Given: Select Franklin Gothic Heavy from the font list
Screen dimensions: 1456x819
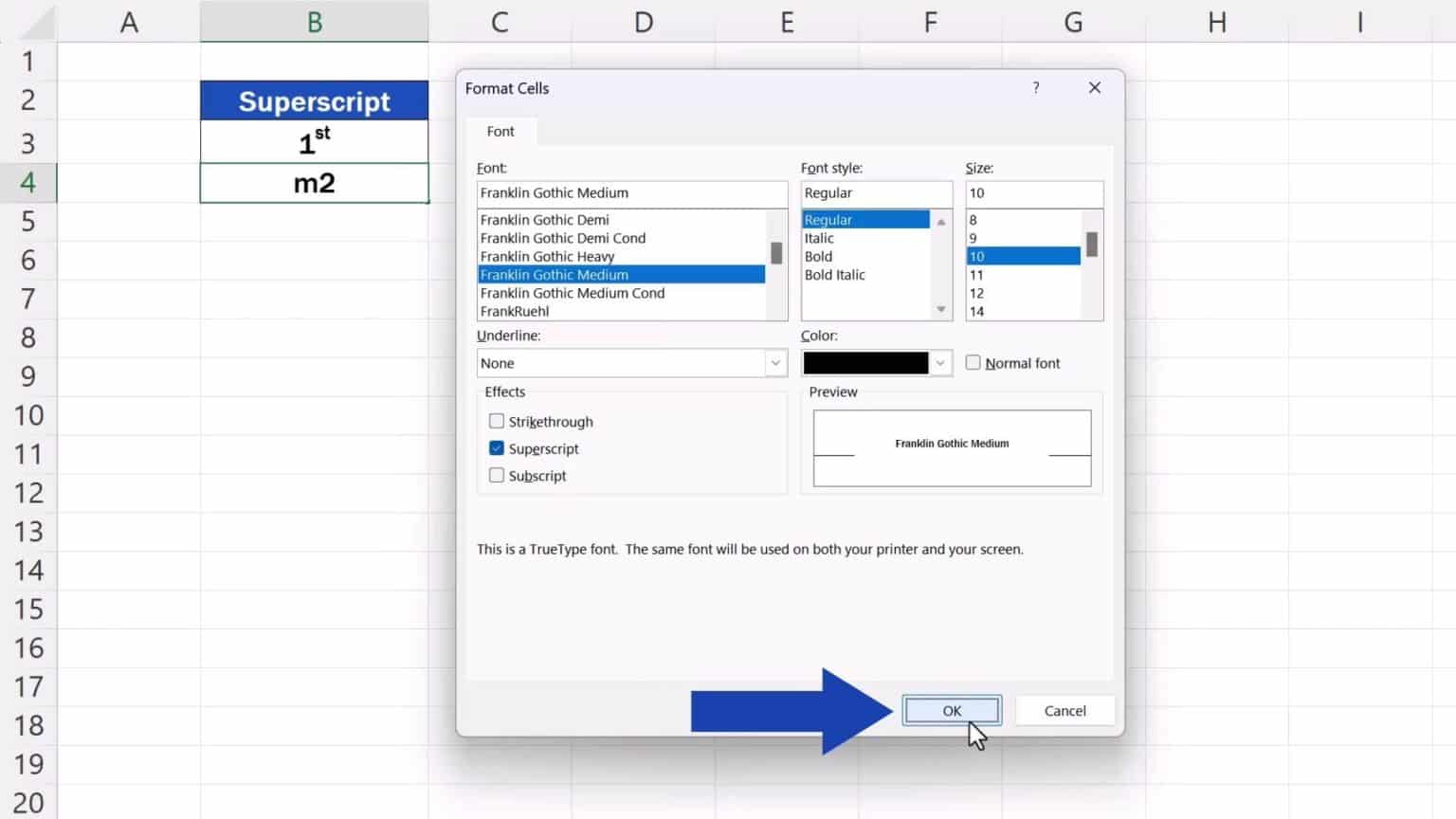Looking at the screenshot, I should (547, 256).
